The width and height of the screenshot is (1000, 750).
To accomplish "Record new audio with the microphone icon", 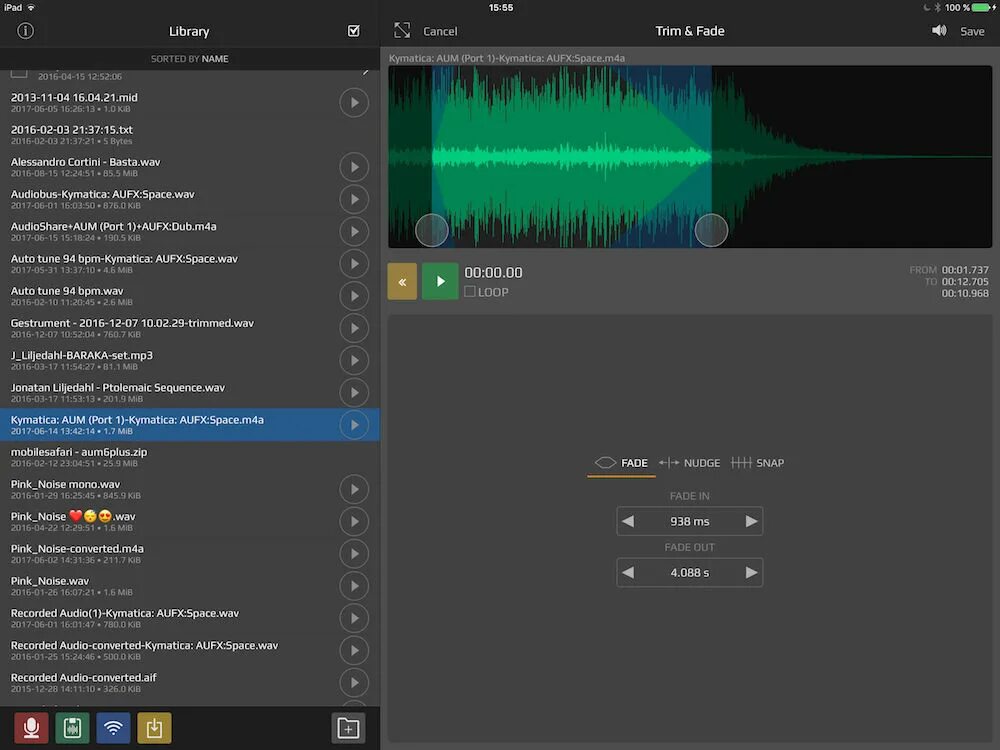I will click(x=30, y=728).
